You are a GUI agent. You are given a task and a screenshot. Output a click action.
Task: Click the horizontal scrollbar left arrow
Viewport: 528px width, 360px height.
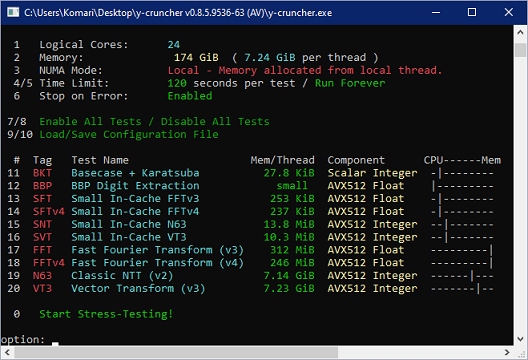tap(7, 353)
